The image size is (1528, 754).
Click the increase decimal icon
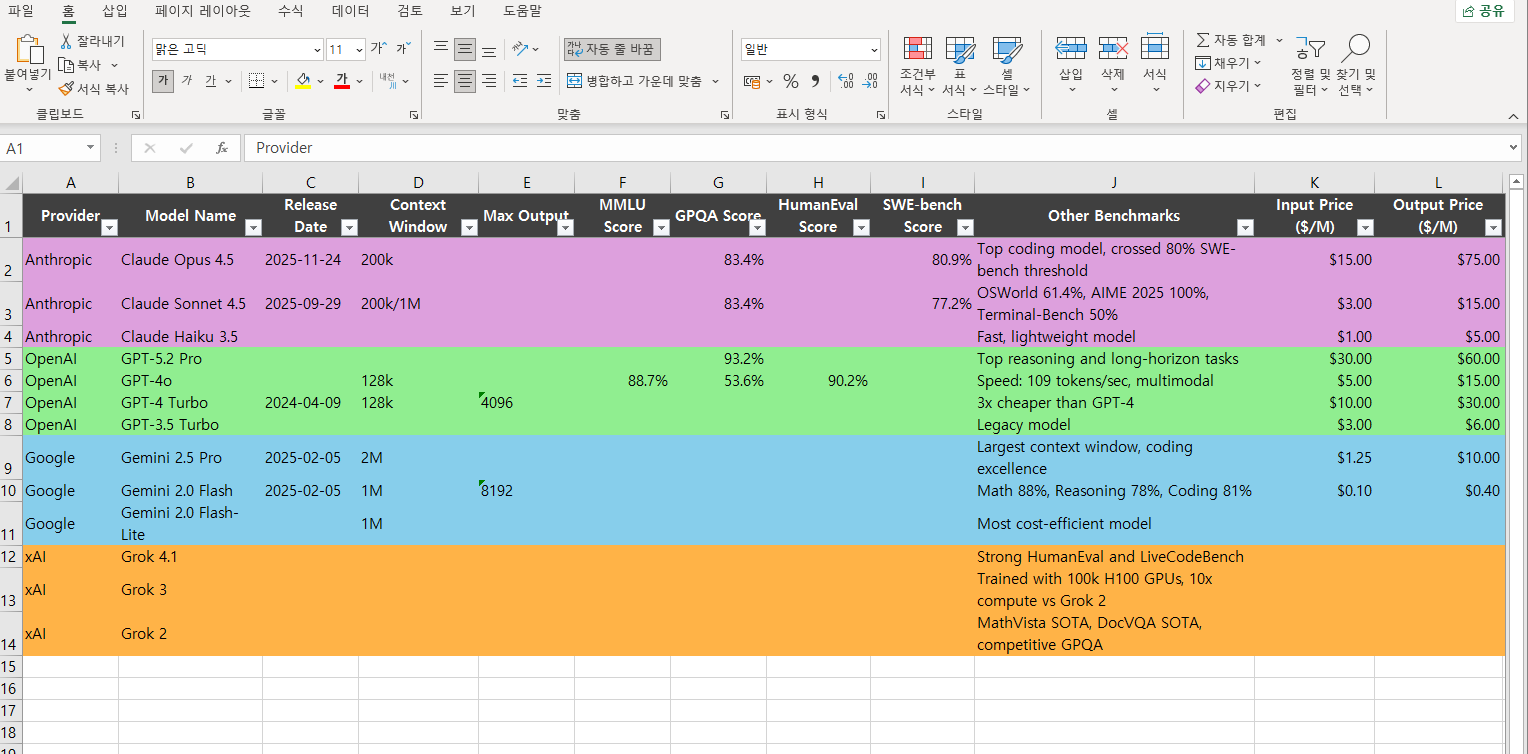tap(845, 81)
